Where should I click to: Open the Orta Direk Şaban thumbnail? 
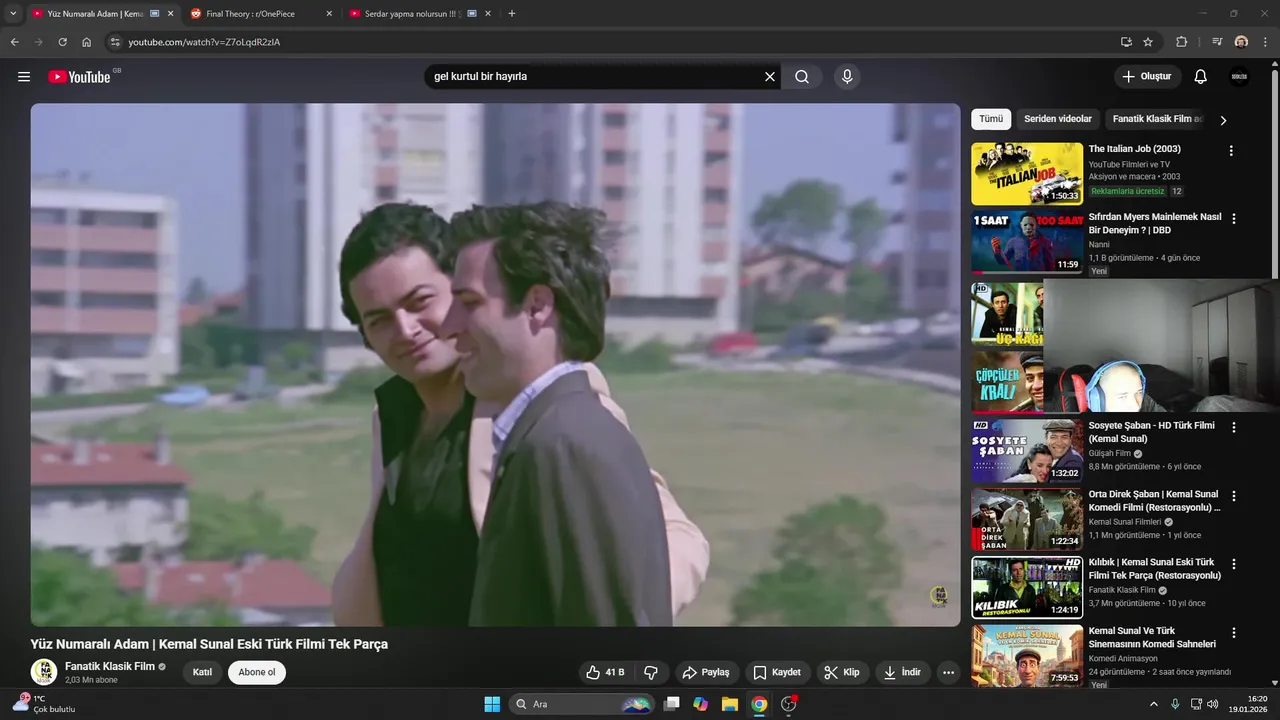click(1027, 519)
